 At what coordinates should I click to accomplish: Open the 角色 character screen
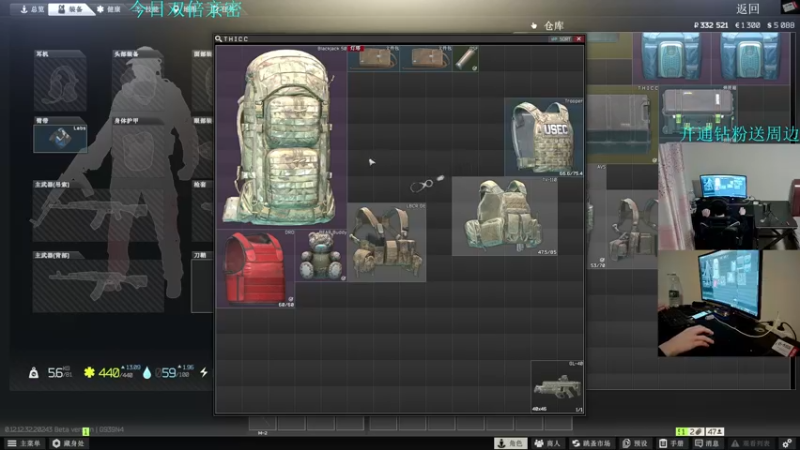click(510, 443)
